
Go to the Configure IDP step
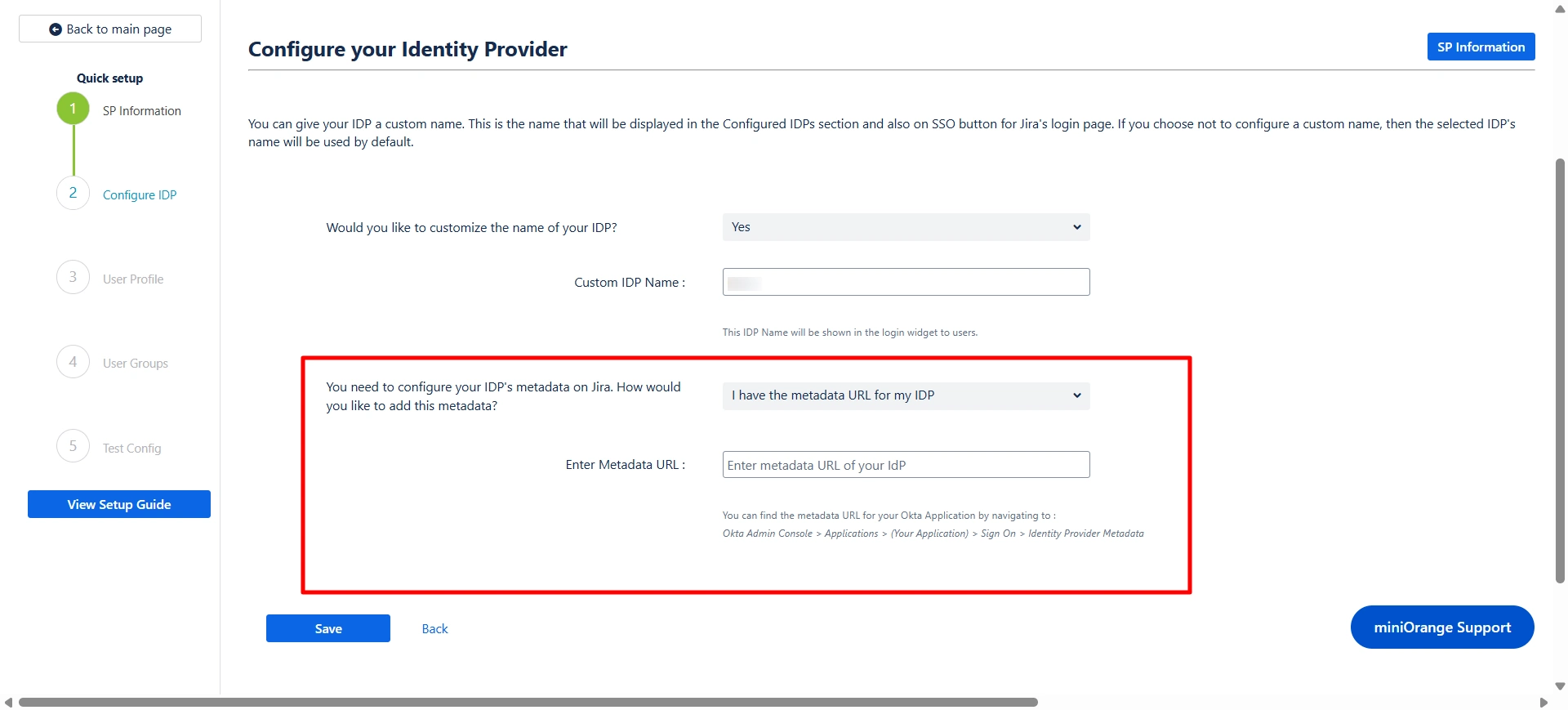click(140, 195)
